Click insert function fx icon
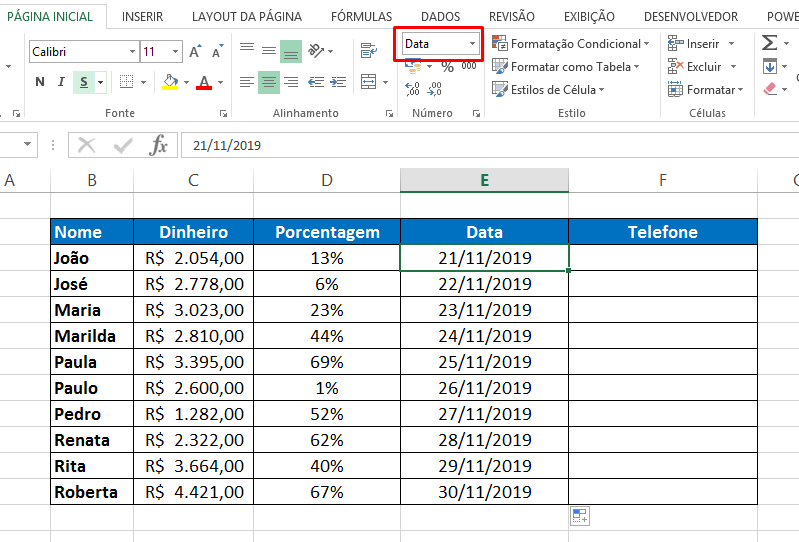 [x=158, y=145]
